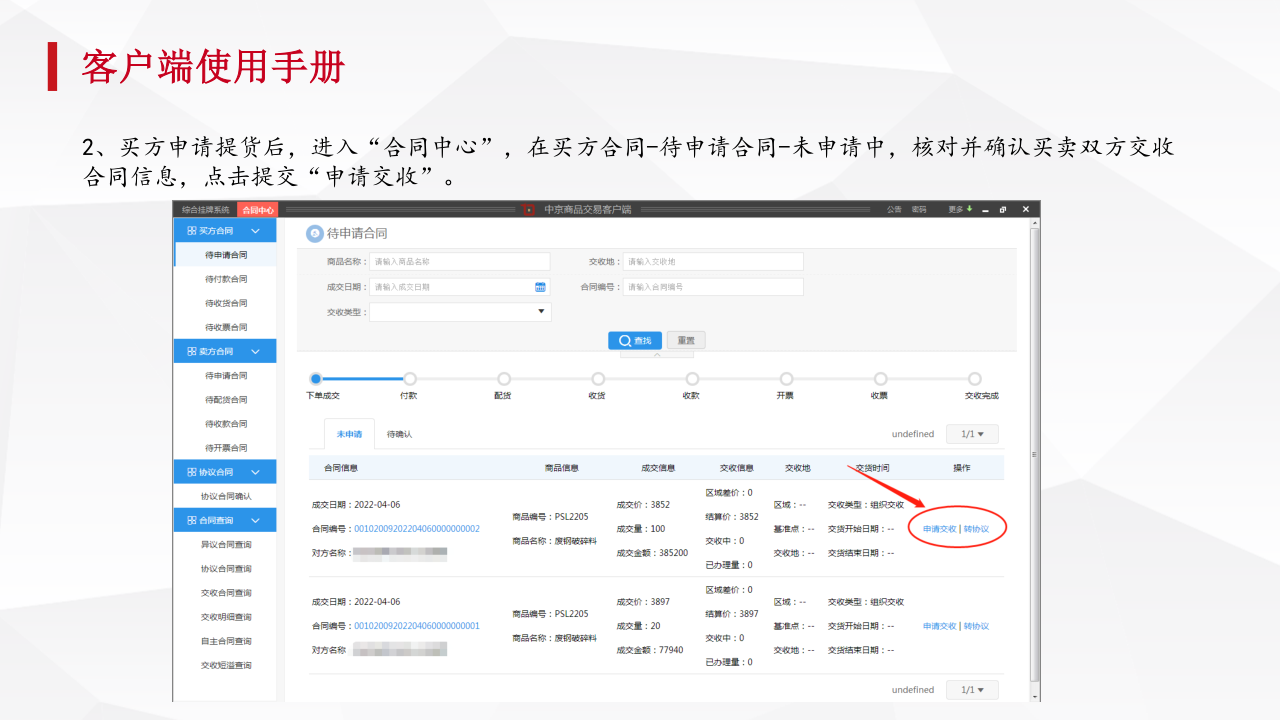Switch to the 未申请 tab
Image resolution: width=1280 pixels, height=720 pixels.
pos(349,434)
